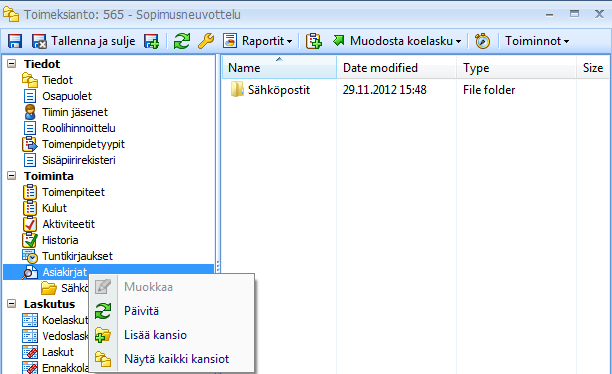Select Osapuolet in the tree
The image size is (612, 374).
57,96
